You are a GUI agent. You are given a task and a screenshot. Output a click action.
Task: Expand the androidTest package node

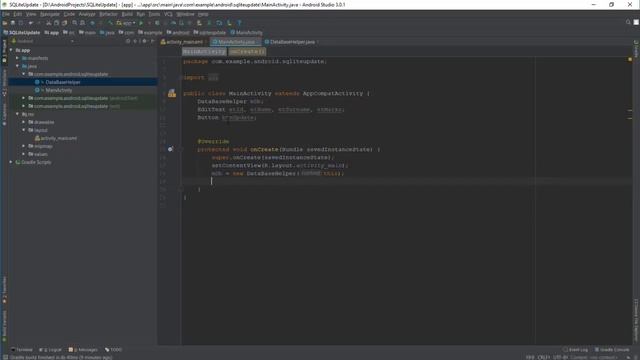tap(24, 98)
